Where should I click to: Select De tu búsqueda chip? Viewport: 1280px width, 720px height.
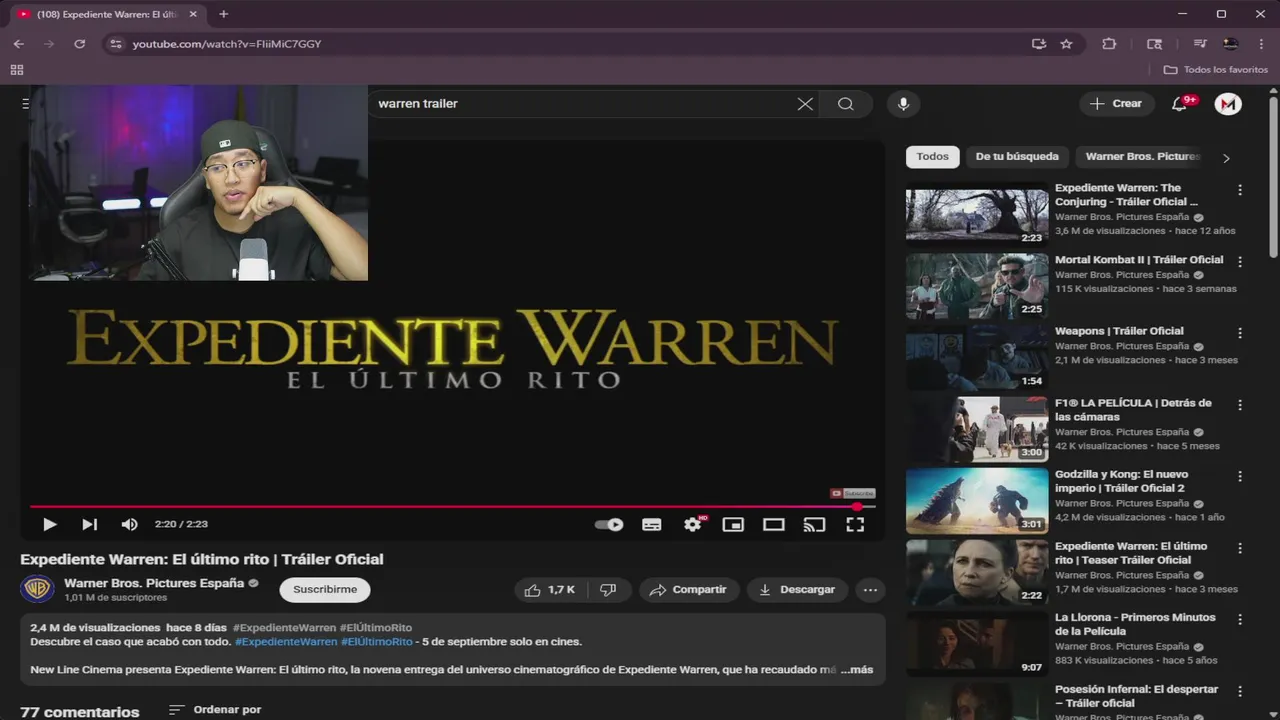click(x=1017, y=157)
